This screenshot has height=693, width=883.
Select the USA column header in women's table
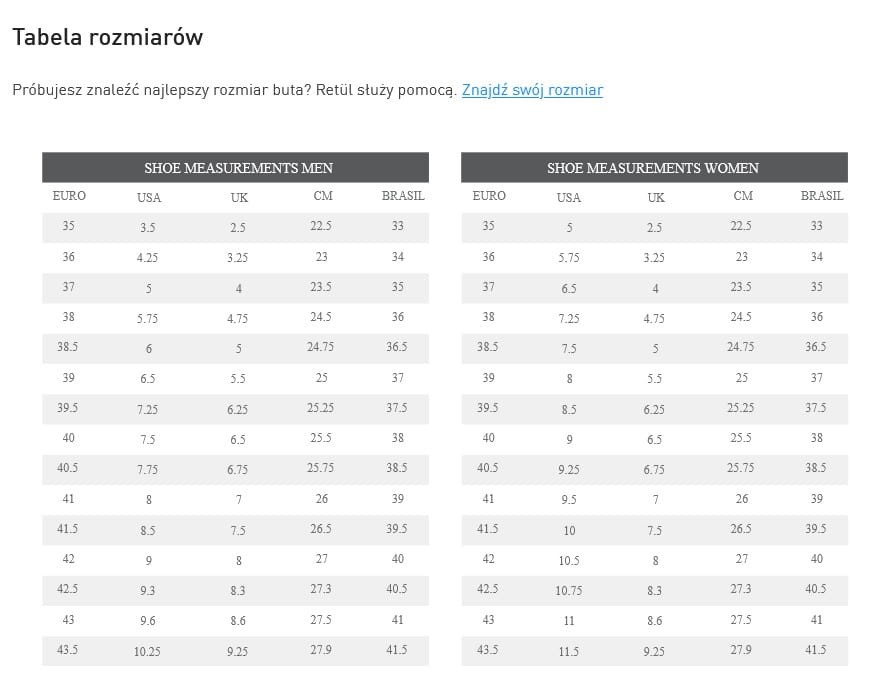click(x=568, y=197)
